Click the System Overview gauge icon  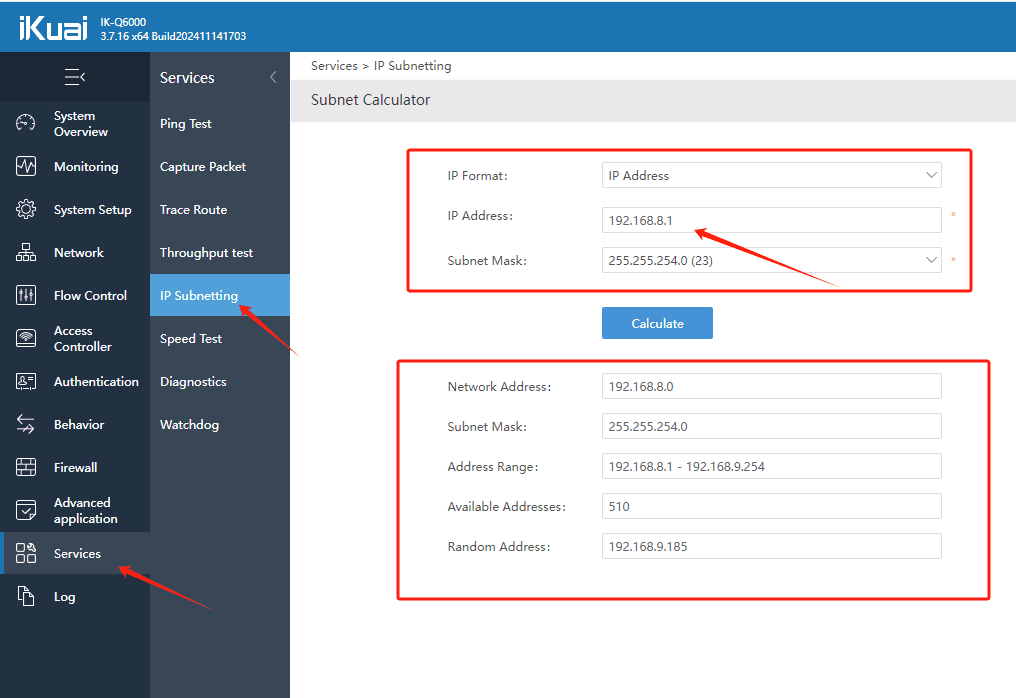(26, 122)
